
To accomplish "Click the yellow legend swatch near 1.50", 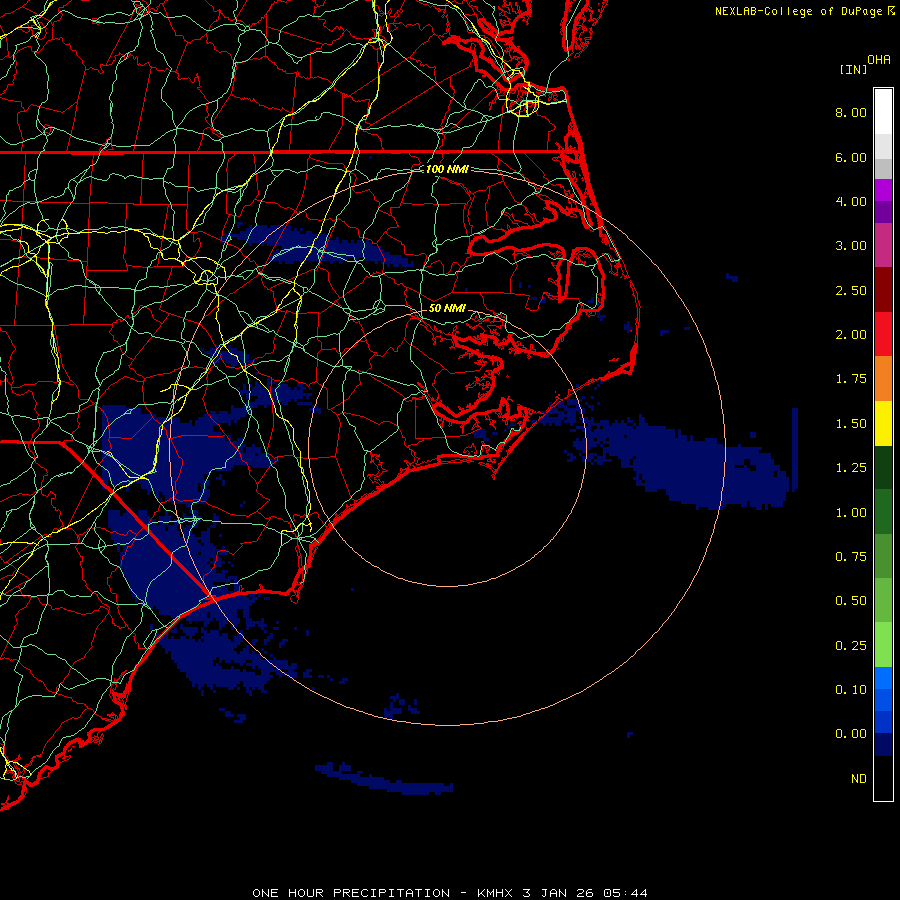I will [883, 423].
